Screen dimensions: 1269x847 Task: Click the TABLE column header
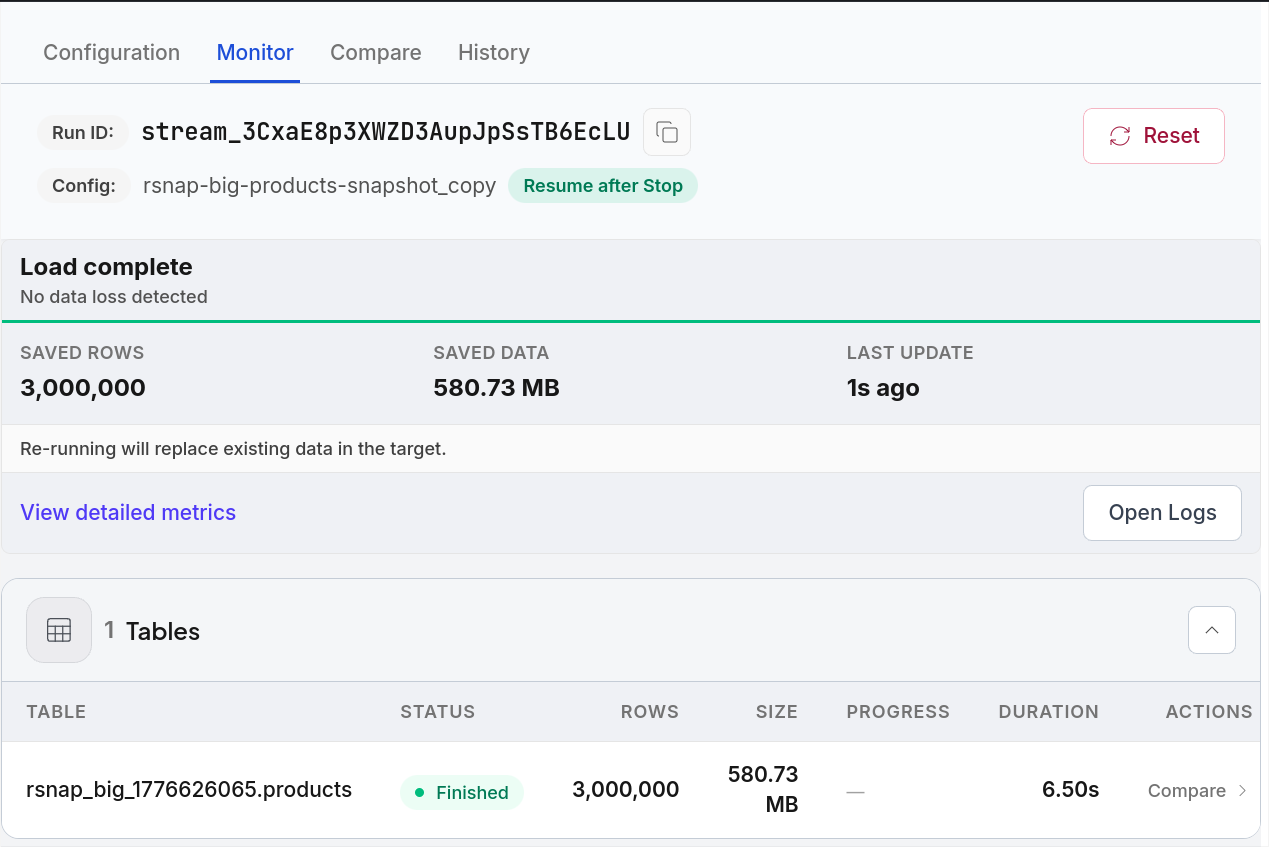[x=56, y=712]
